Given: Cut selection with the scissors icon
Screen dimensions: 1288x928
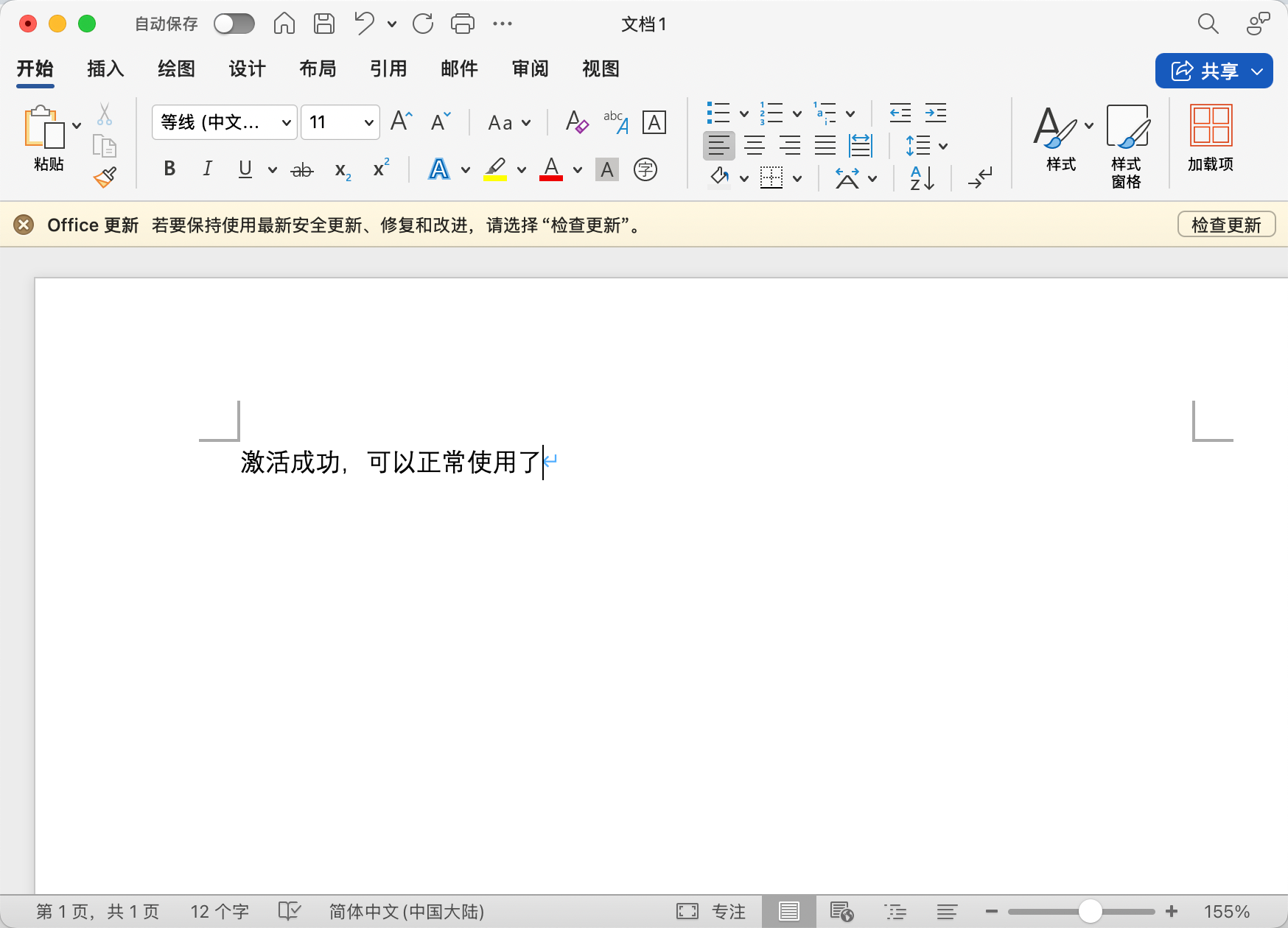Looking at the screenshot, I should point(105,114).
